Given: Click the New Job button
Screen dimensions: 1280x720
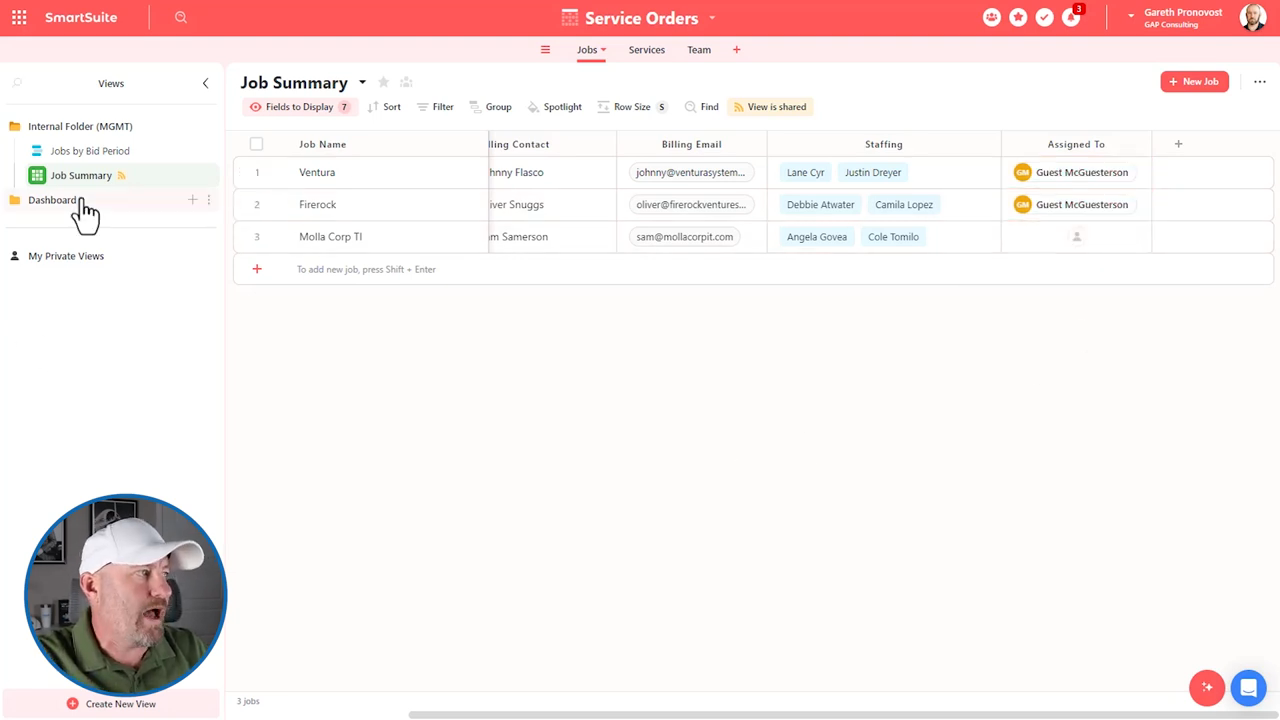Looking at the screenshot, I should [1194, 82].
